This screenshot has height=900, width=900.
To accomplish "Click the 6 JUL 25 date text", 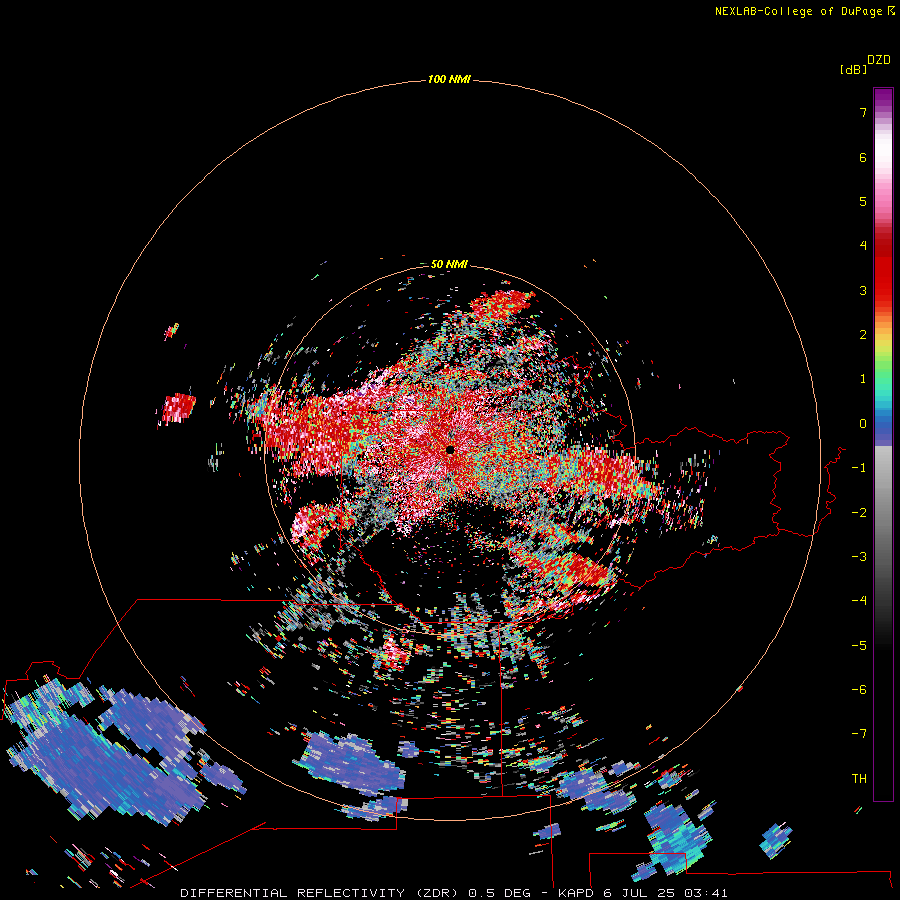I will coord(639,893).
